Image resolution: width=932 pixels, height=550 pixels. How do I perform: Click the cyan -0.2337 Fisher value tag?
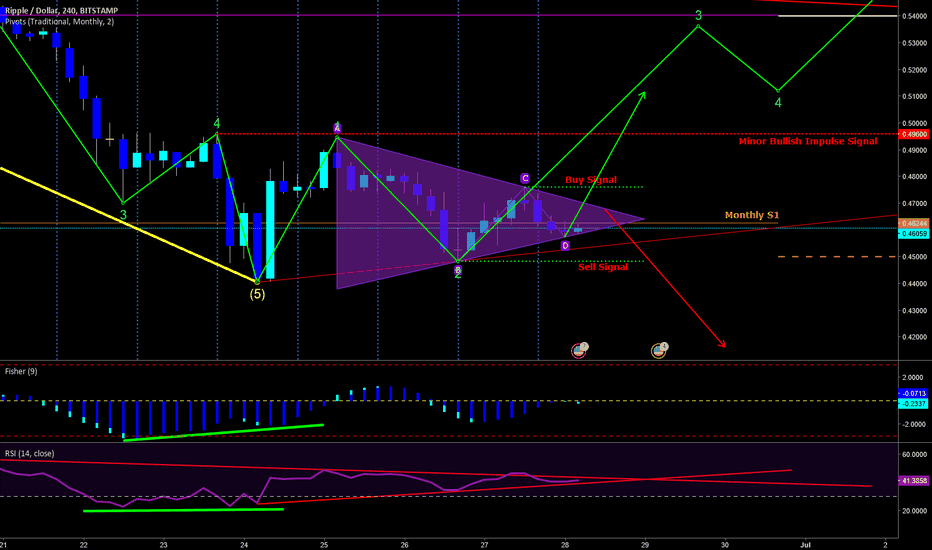pos(914,403)
